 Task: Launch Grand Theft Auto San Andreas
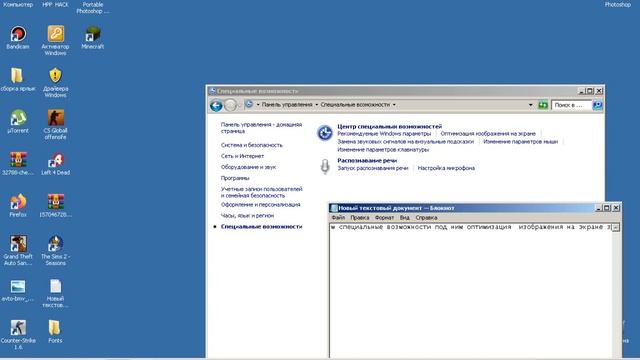[18, 244]
